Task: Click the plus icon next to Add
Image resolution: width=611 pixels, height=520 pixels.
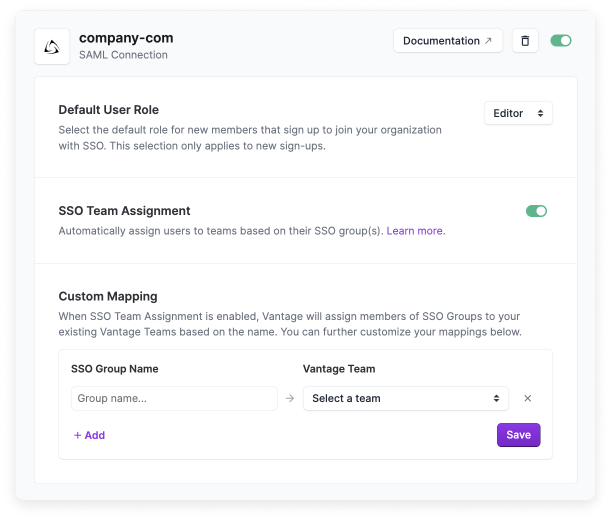Action: coord(78,435)
